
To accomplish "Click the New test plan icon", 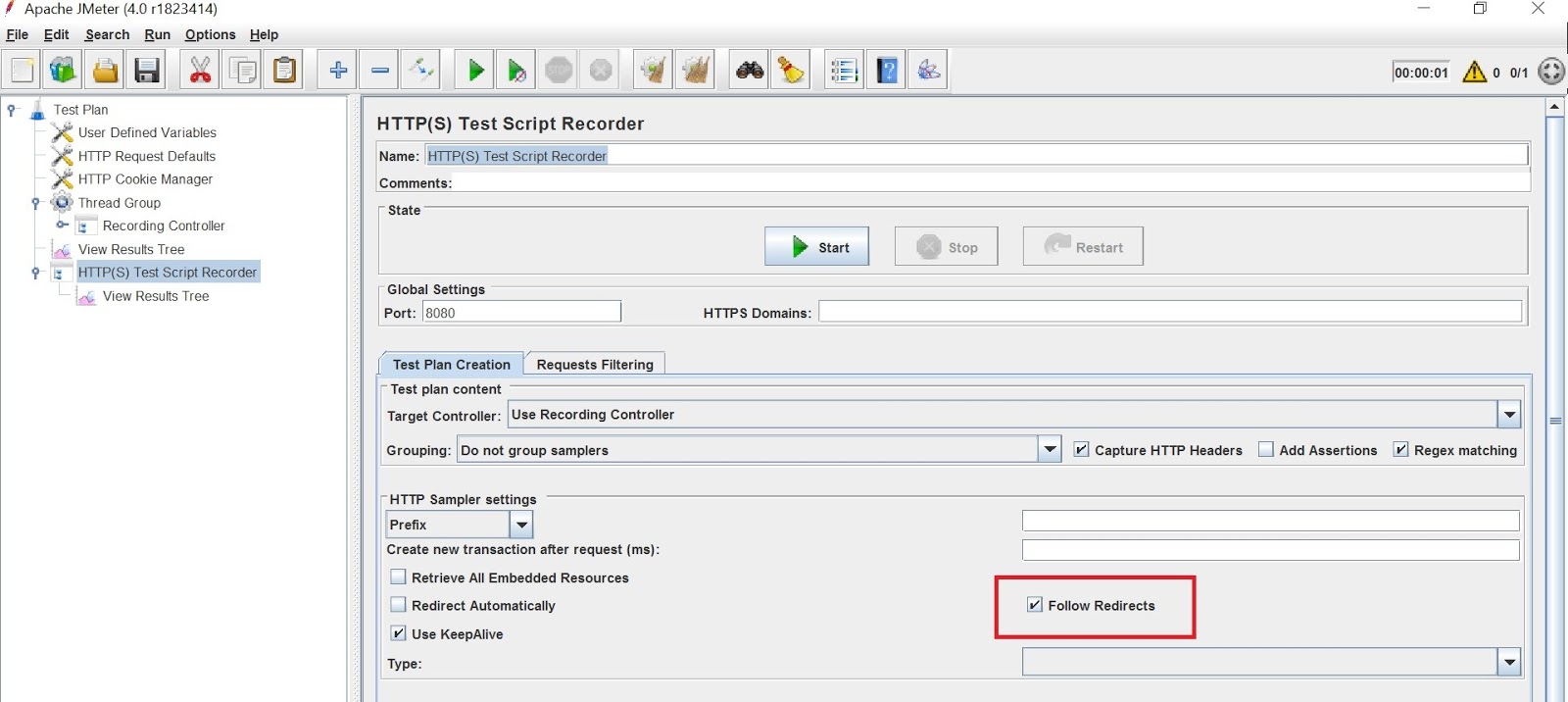I will [22, 71].
